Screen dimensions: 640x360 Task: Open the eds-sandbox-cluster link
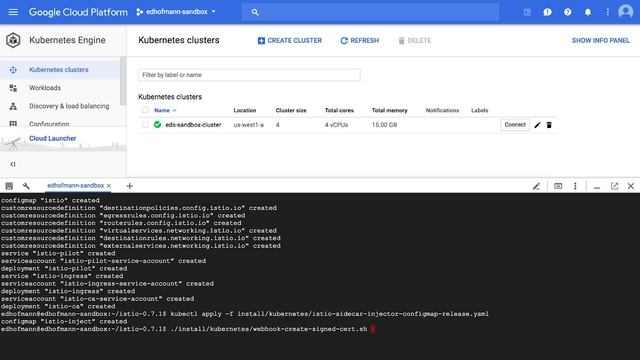point(193,125)
